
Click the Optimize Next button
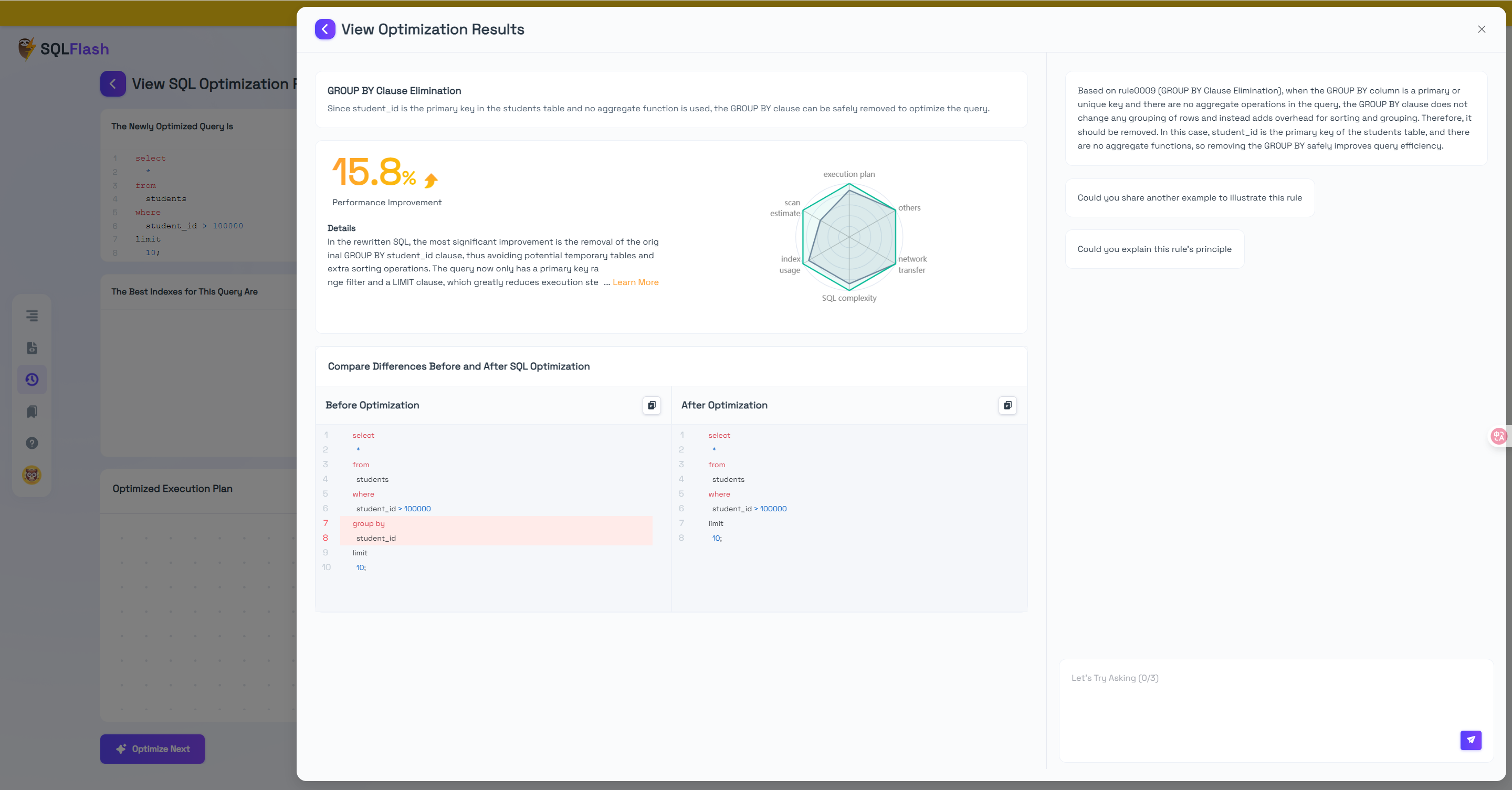point(152,749)
